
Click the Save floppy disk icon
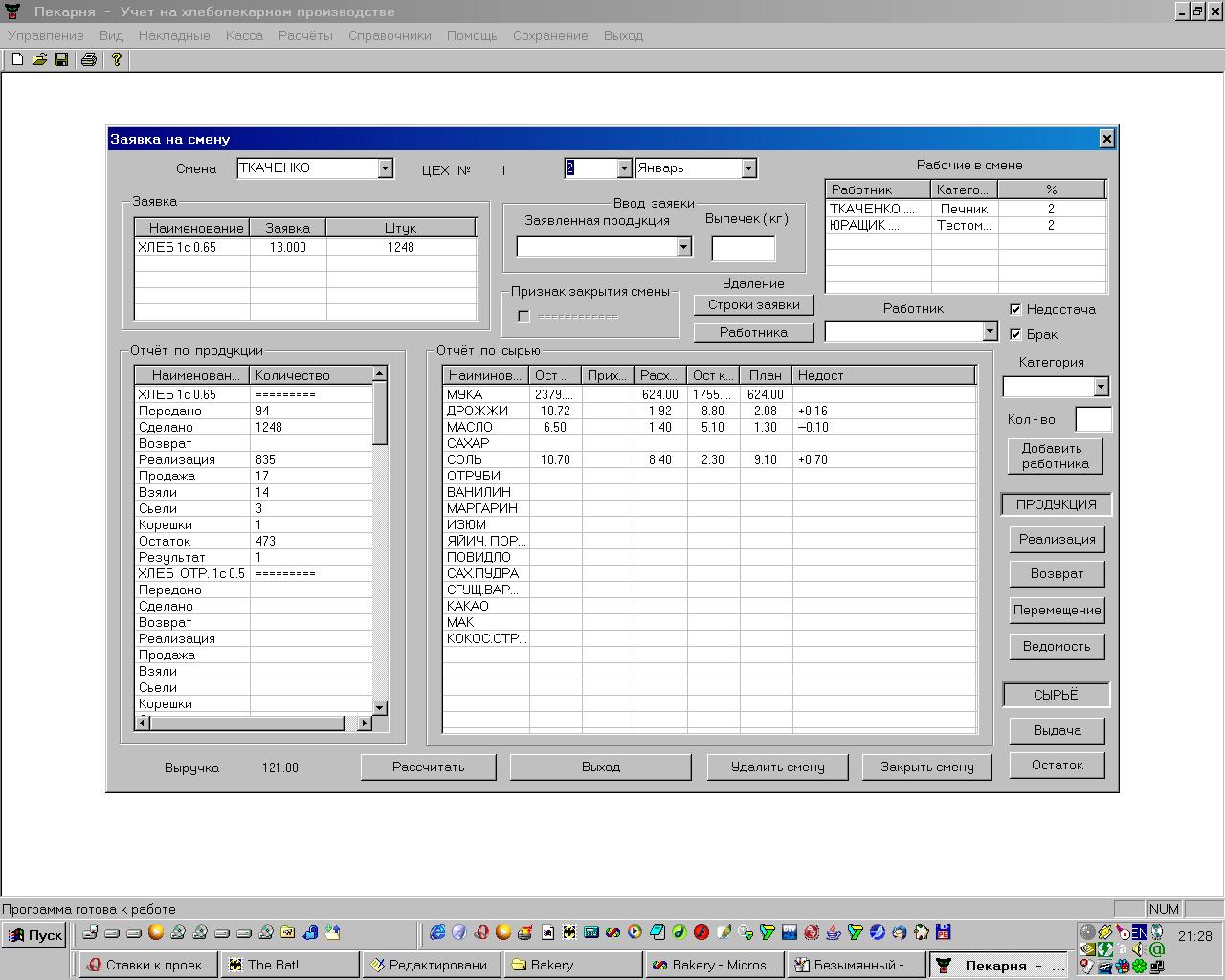(61, 59)
